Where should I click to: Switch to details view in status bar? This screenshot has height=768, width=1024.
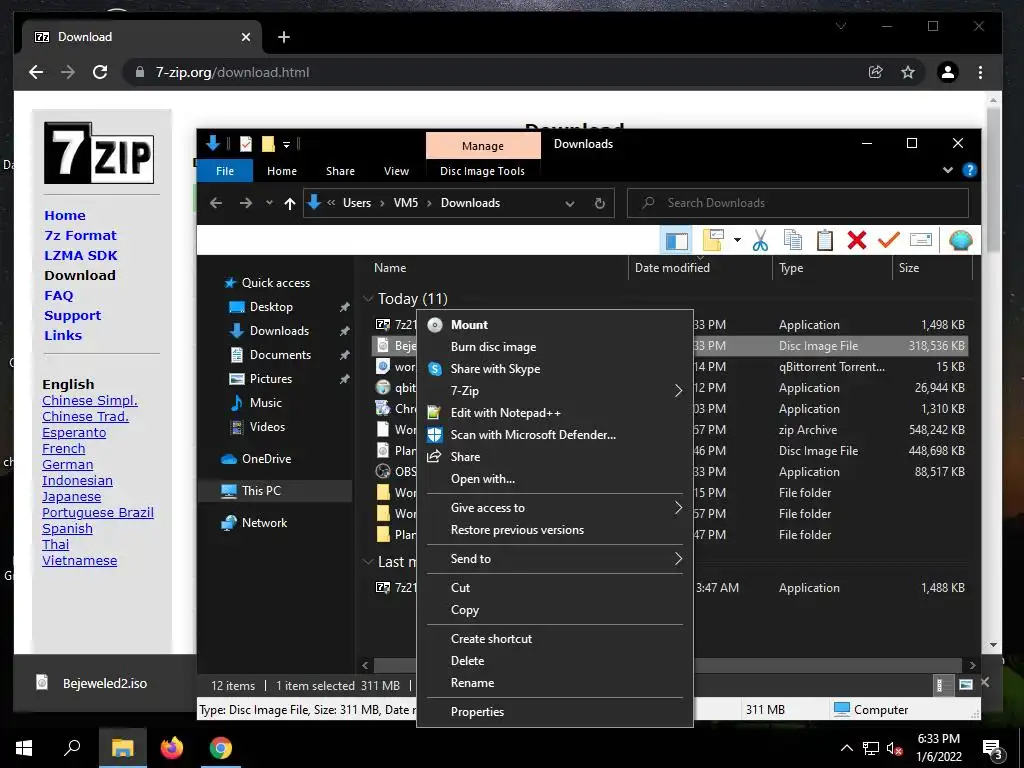pyautogui.click(x=940, y=684)
